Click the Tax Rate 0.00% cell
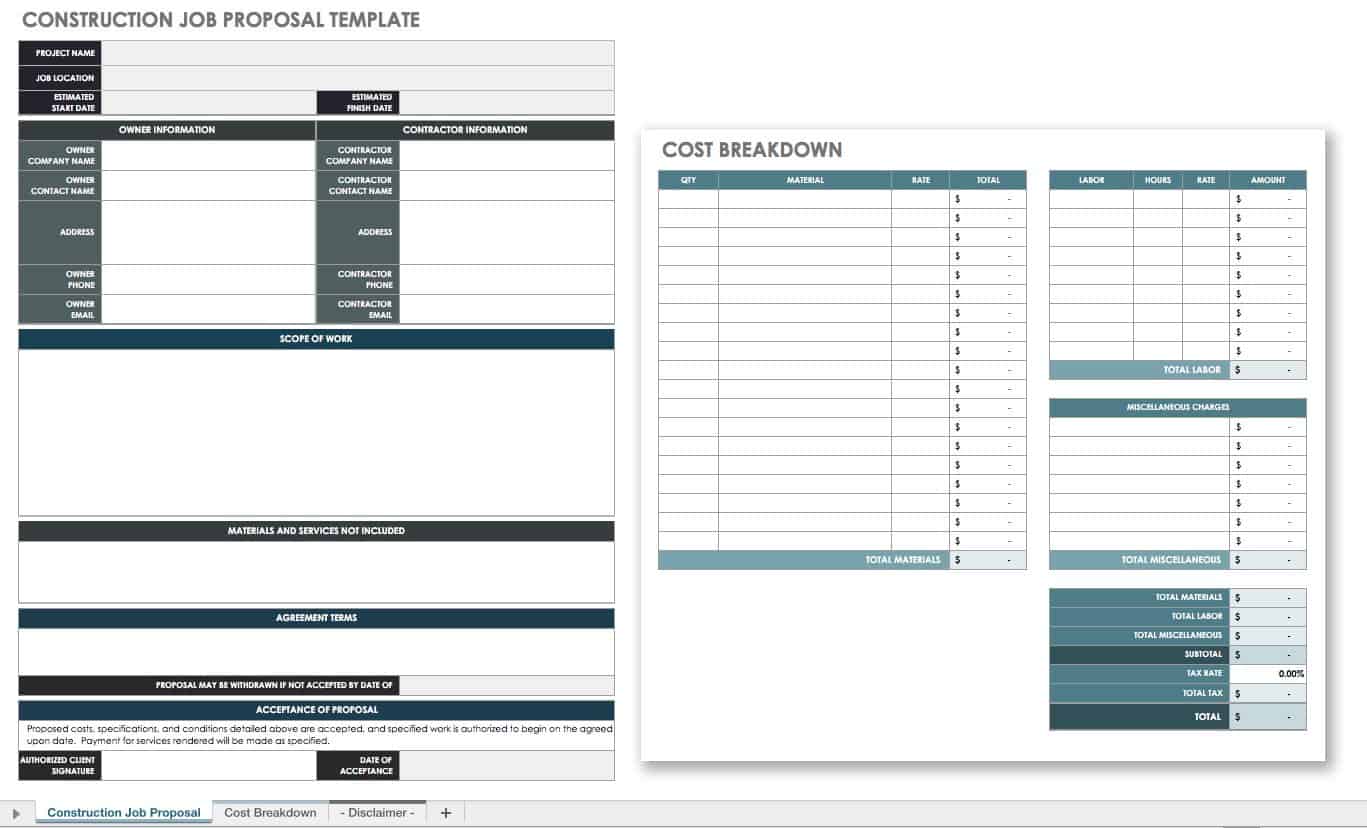Image resolution: width=1367 pixels, height=828 pixels. [1267, 674]
